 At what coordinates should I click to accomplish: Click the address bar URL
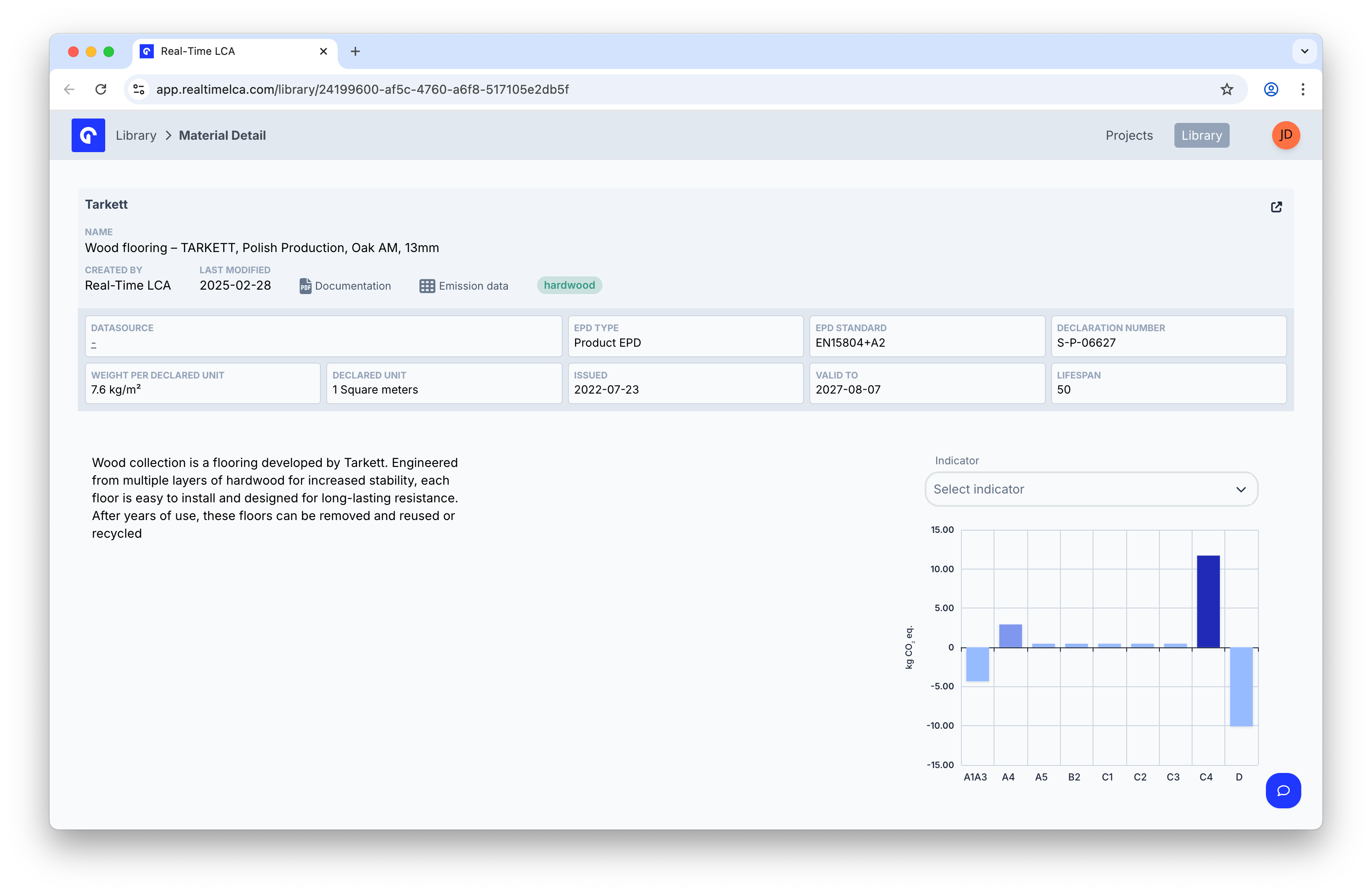(362, 89)
